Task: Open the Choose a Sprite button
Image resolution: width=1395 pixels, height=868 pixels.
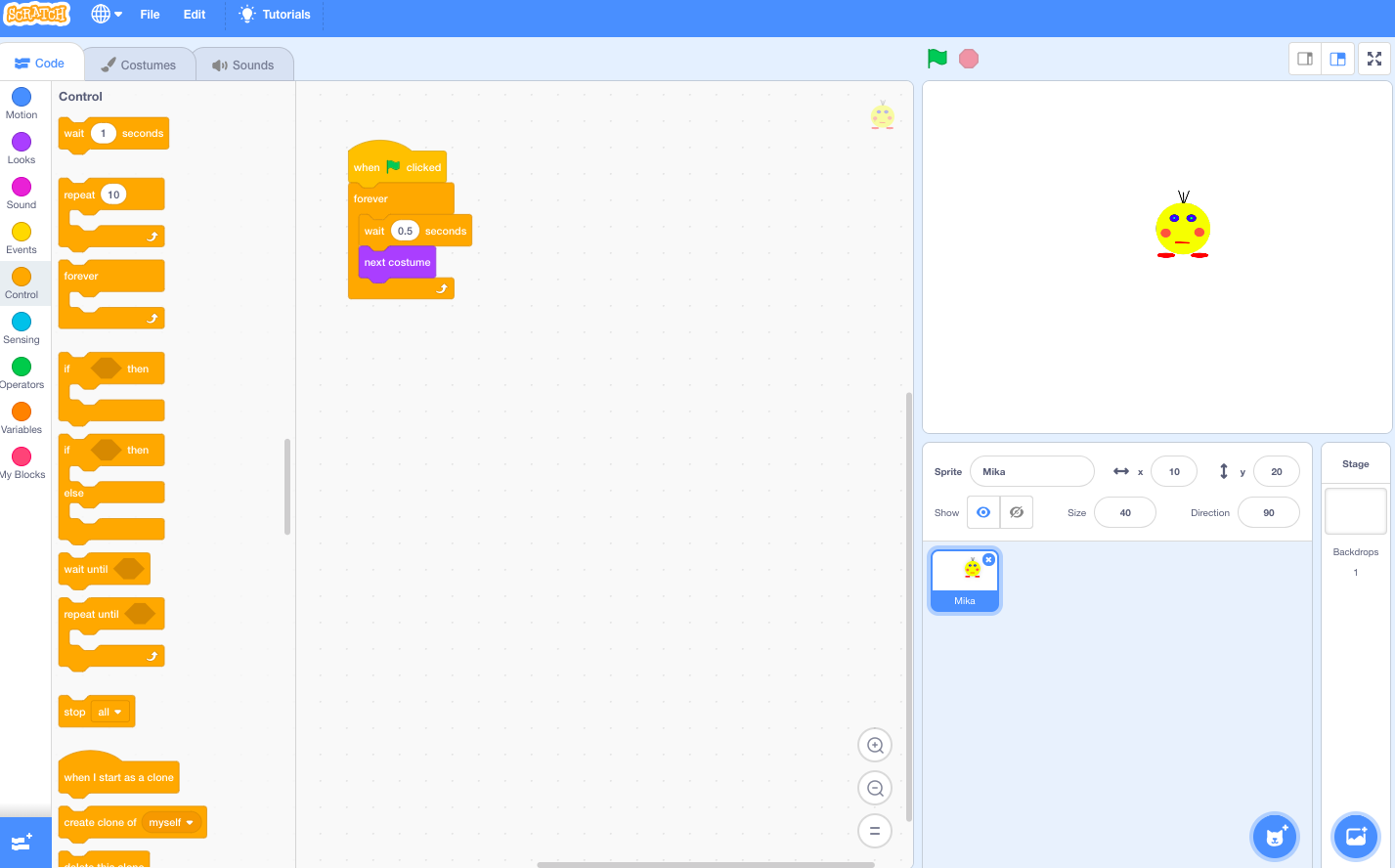Action: point(1275,837)
